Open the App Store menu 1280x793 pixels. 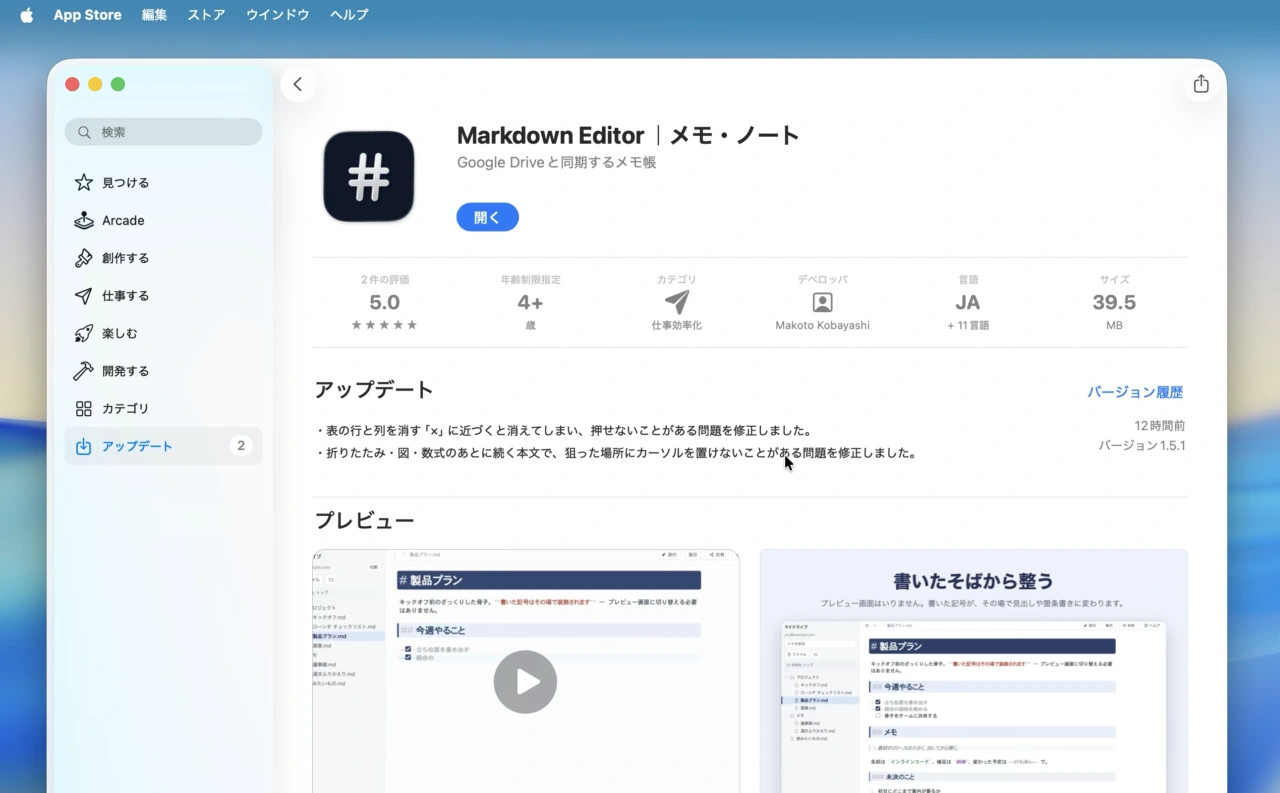pos(87,15)
